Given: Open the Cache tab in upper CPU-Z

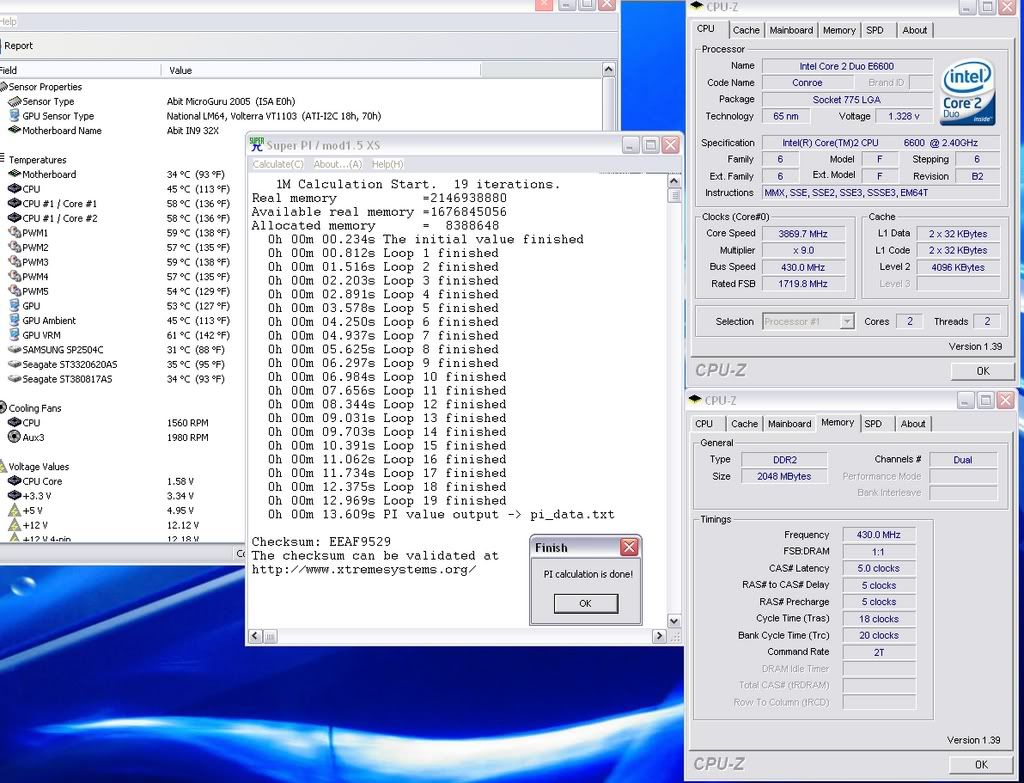Looking at the screenshot, I should click(x=746, y=30).
